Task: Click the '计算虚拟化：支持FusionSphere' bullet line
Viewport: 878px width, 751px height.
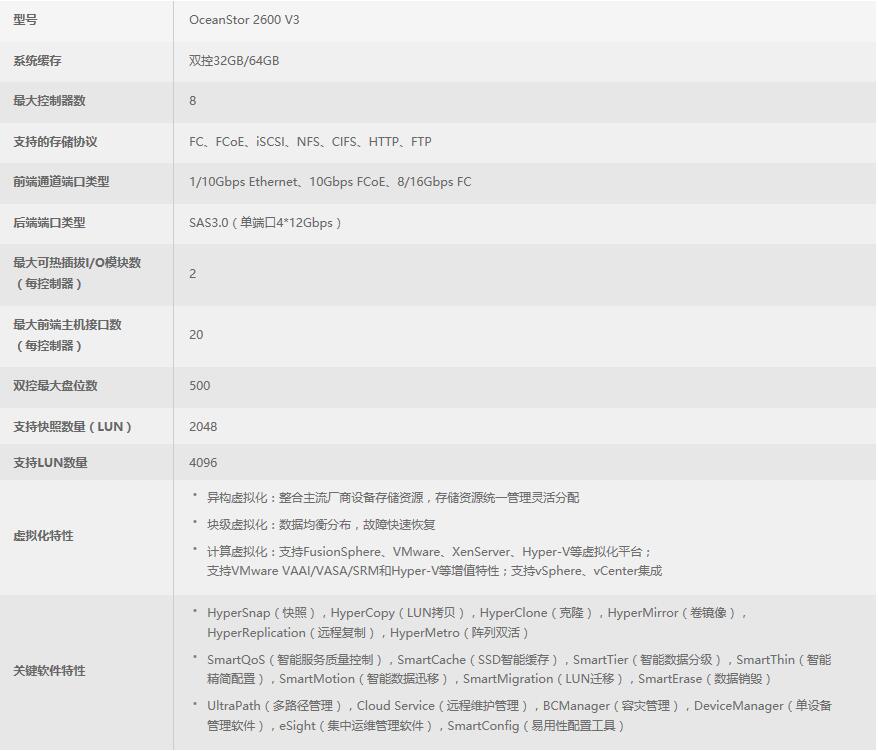Action: tap(429, 552)
